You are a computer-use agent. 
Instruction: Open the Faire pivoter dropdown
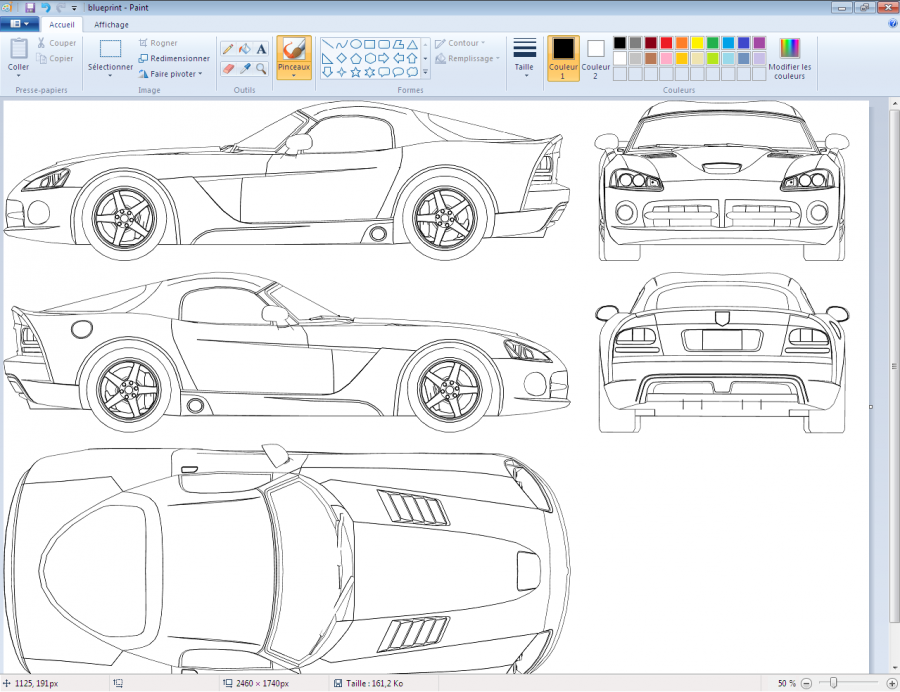coord(175,73)
